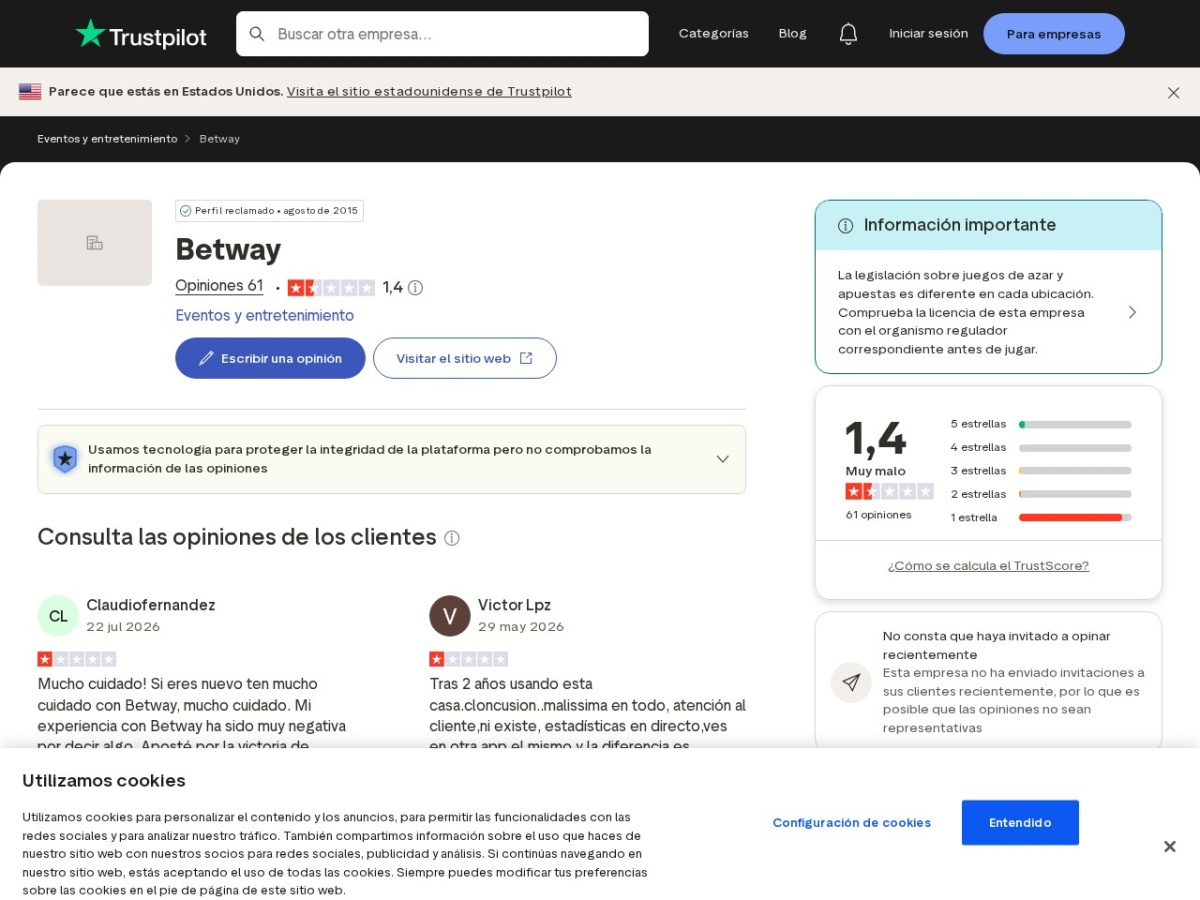Click ¿Cómo se calcula el TrustScore? link

[988, 566]
